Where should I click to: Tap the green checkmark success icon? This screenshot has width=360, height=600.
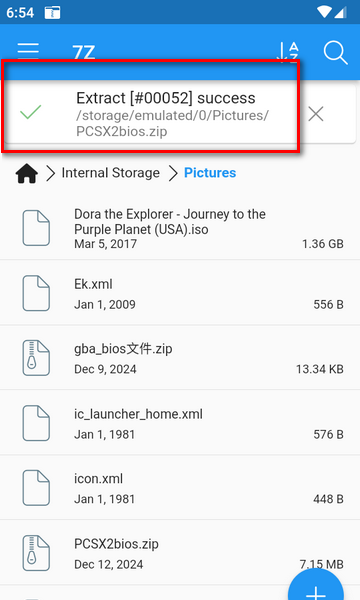30,112
